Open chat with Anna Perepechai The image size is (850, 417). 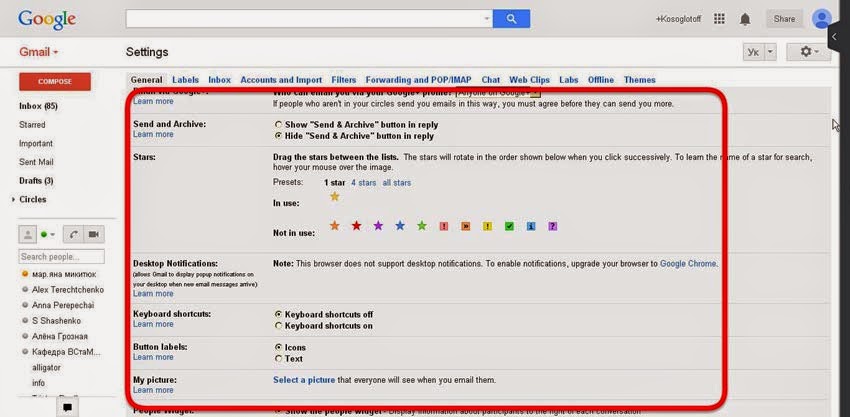pyautogui.click(x=63, y=305)
